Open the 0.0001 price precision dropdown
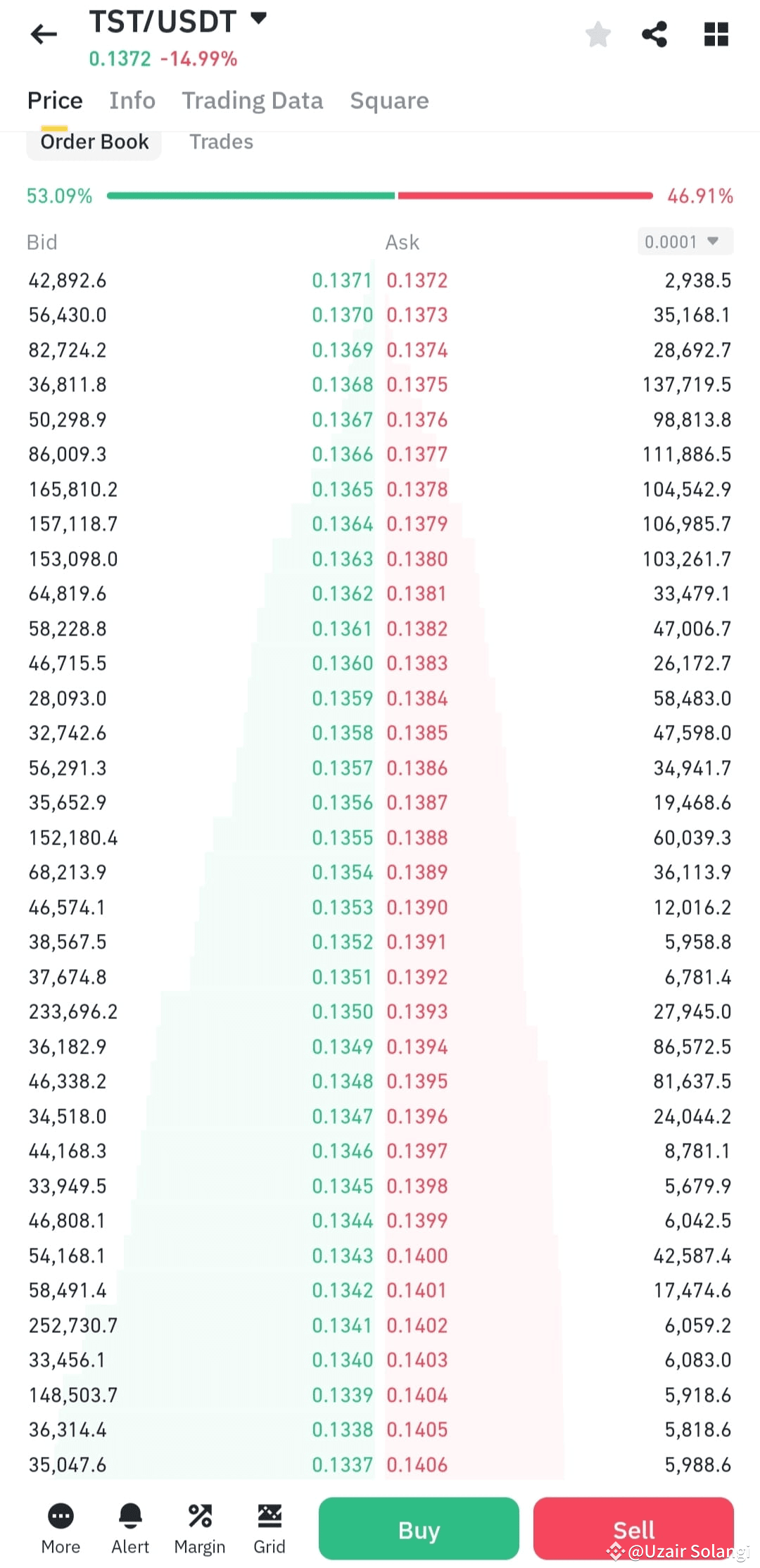The width and height of the screenshot is (760, 1568). tap(683, 241)
